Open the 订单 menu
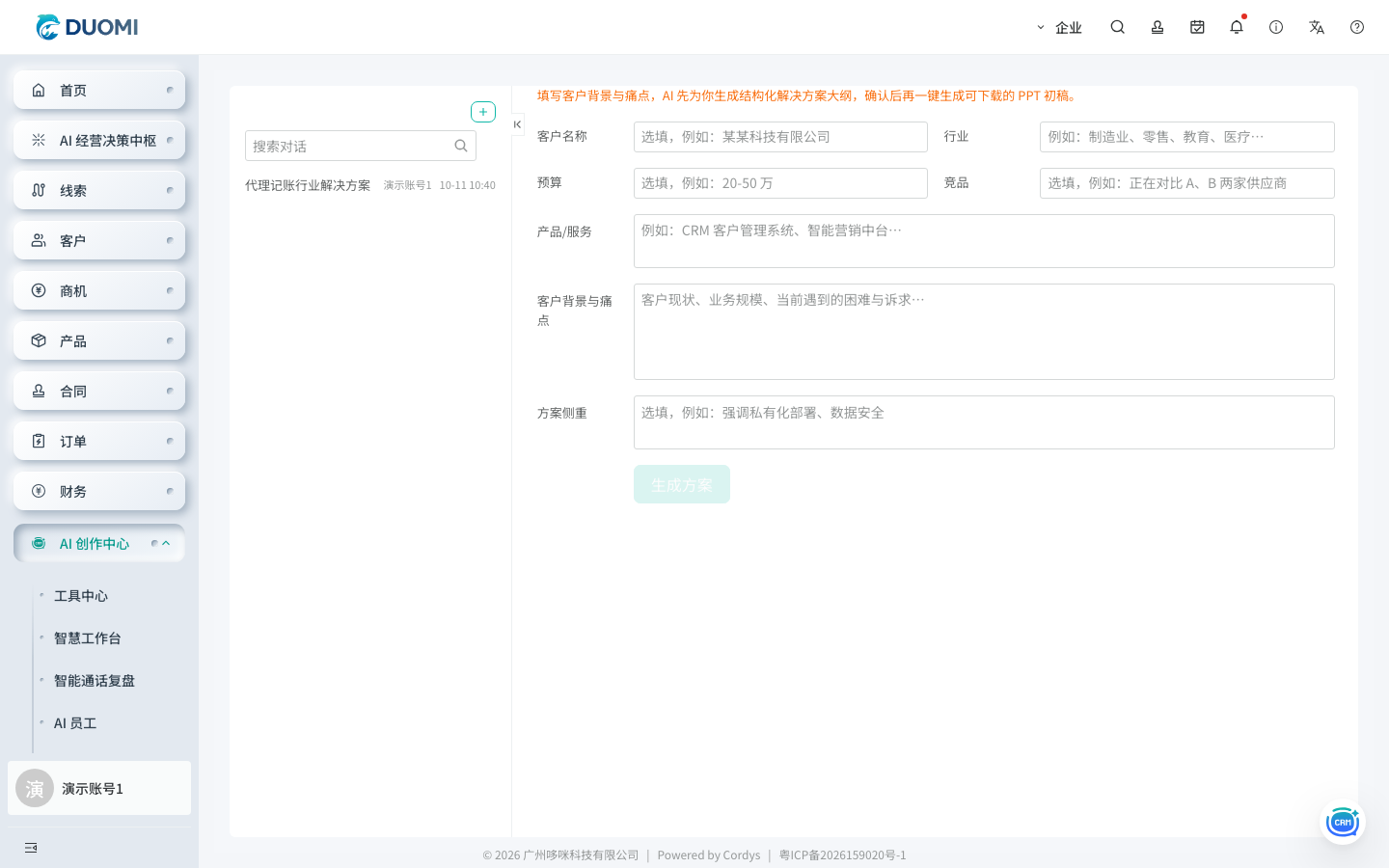 [x=99, y=441]
